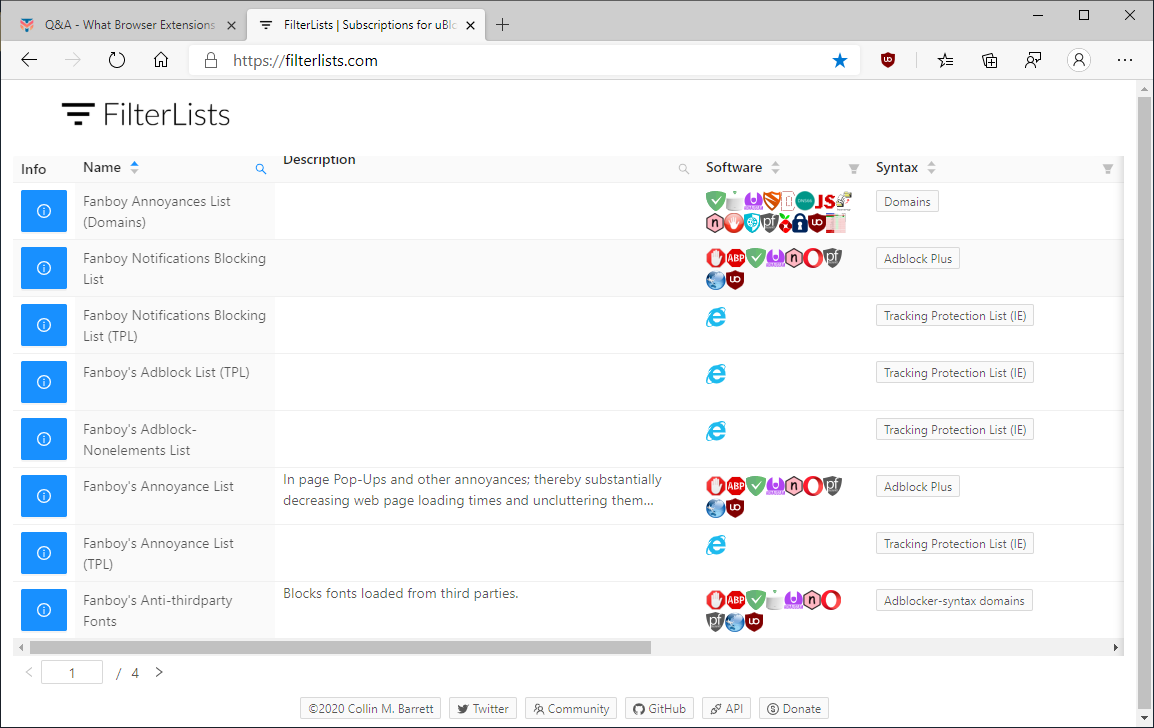Open info for Fanboy's Adblock List (TPL)
Screen dimensions: 1154x728
[x=43, y=382]
